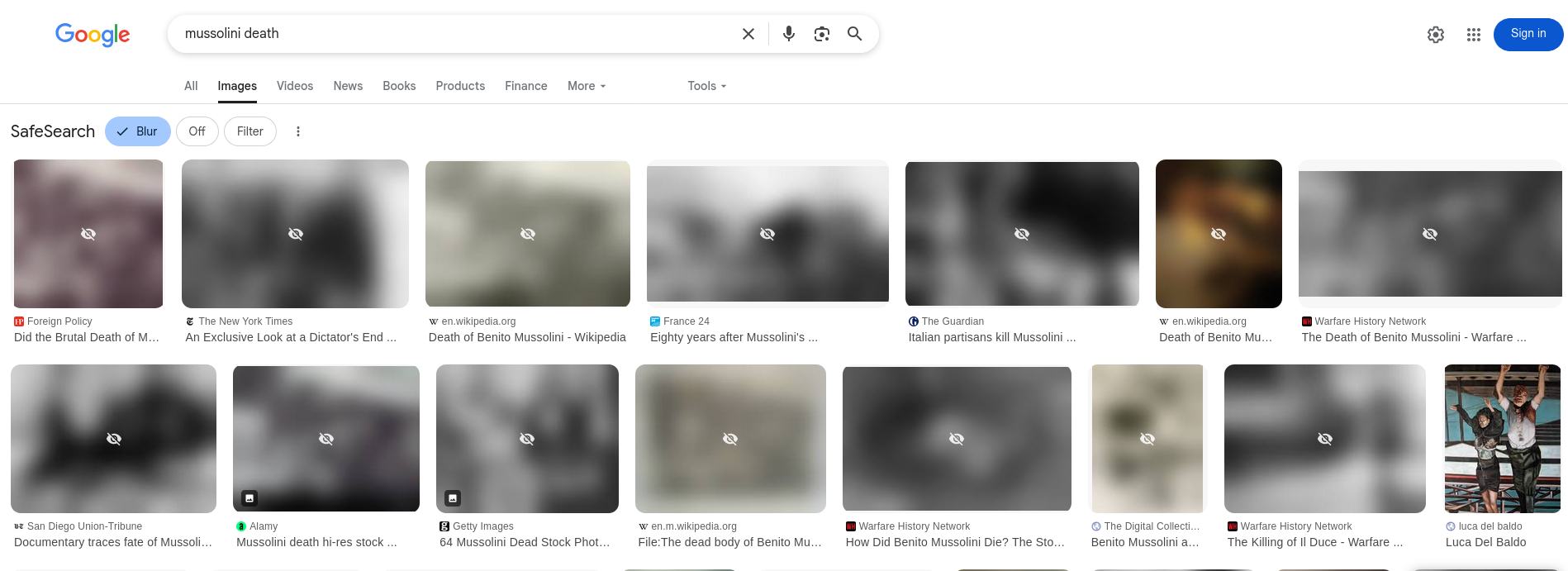Click Getty Images licensable badge icon
Viewport: 1568px width, 571px height.
tap(453, 498)
